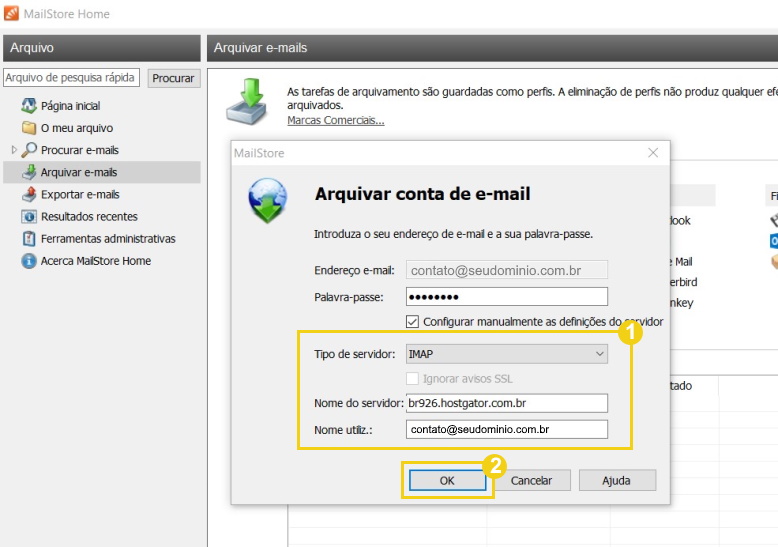The height and width of the screenshot is (547, 778).
Task: Go to Procurar e-mails
Action: [80, 150]
